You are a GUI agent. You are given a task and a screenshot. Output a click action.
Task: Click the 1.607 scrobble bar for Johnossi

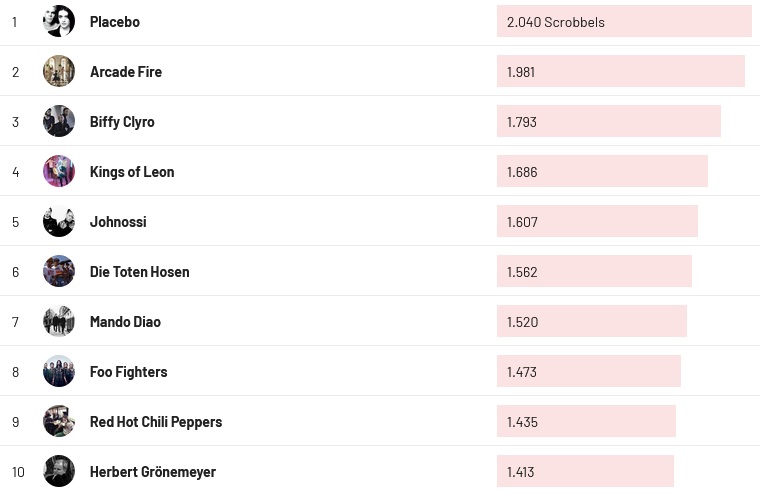[x=597, y=221]
